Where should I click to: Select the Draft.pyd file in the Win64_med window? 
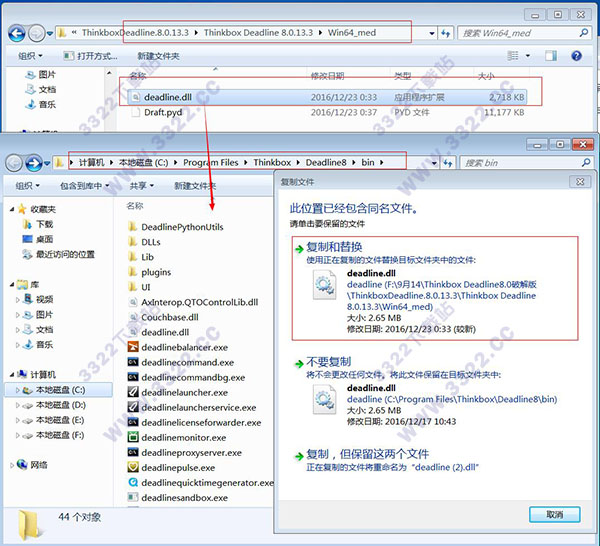tap(163, 112)
